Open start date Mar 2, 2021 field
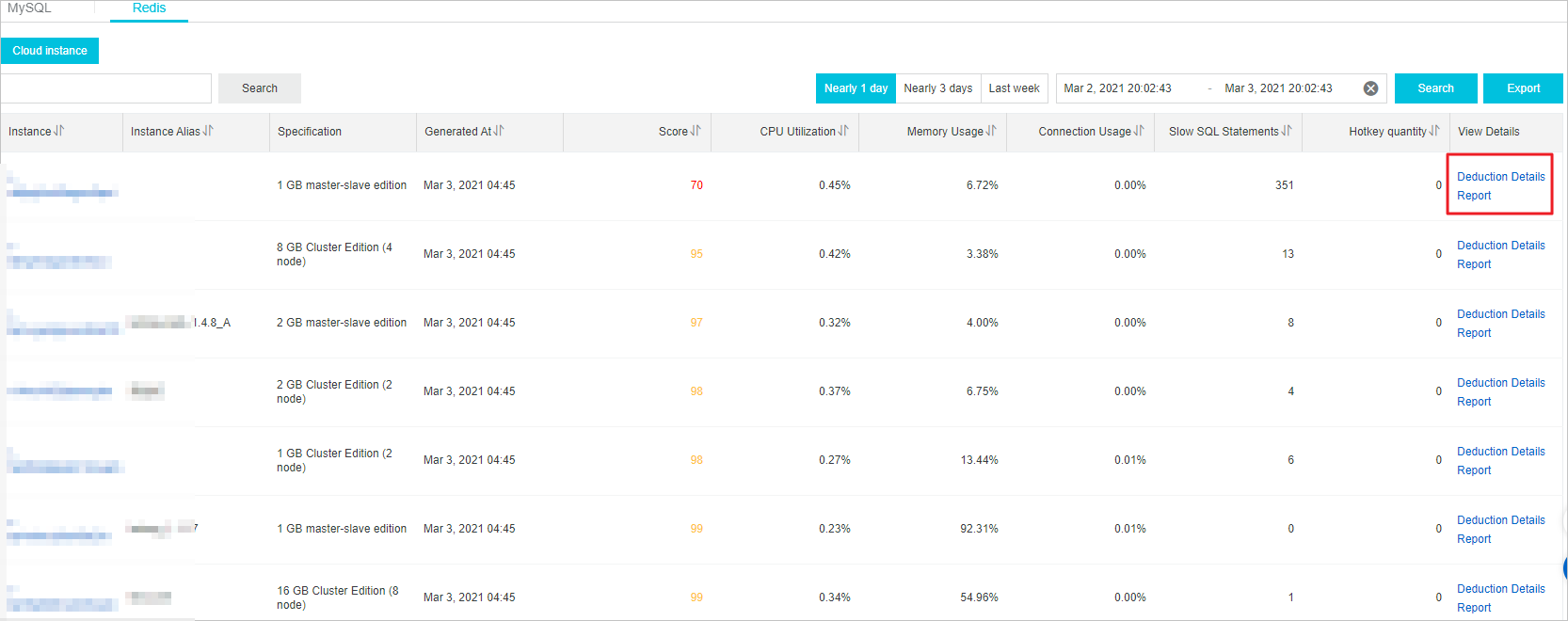Screen dimensions: 1568x621 pos(1117,88)
